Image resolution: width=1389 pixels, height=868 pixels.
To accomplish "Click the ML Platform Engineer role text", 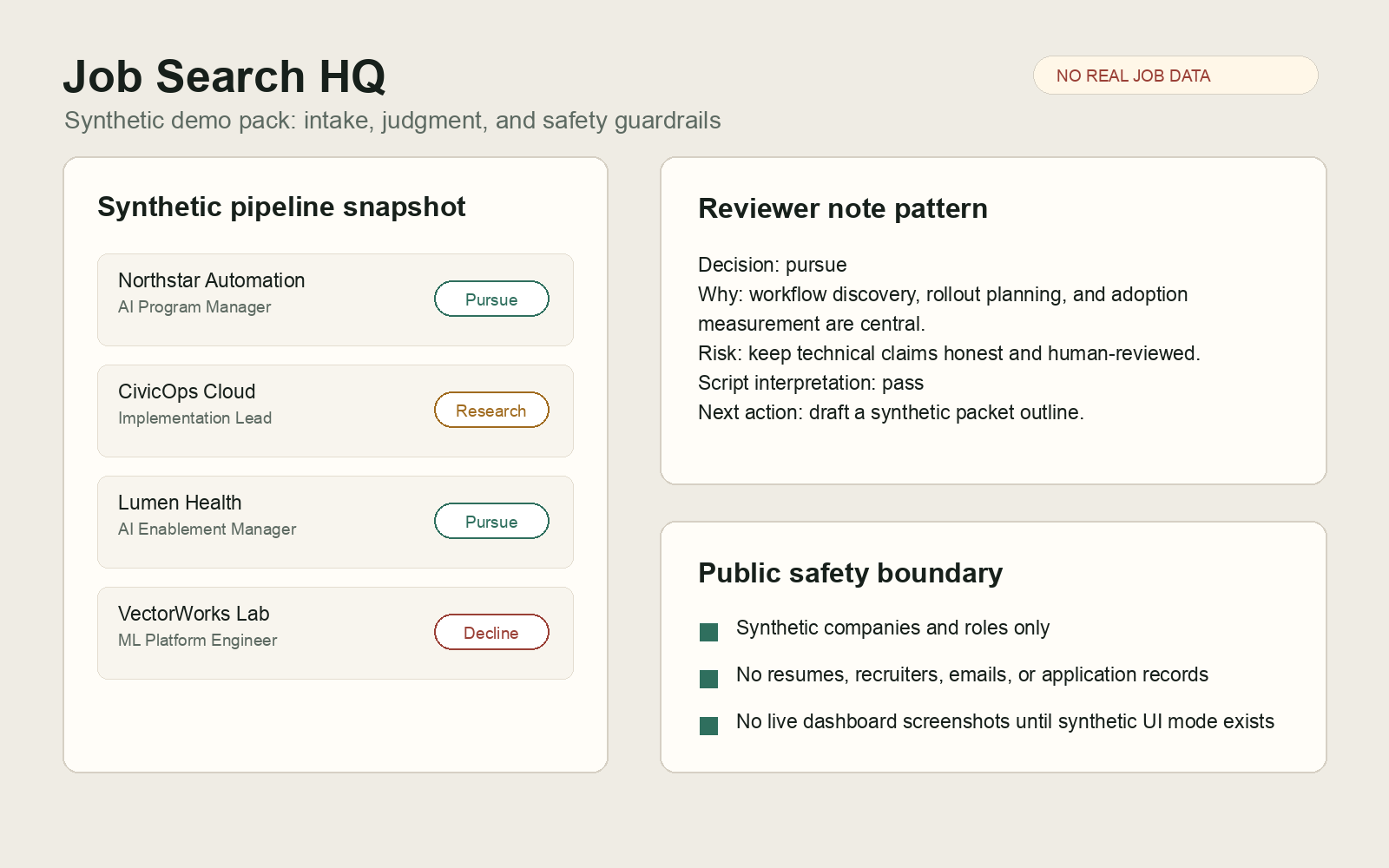I will coord(197,641).
